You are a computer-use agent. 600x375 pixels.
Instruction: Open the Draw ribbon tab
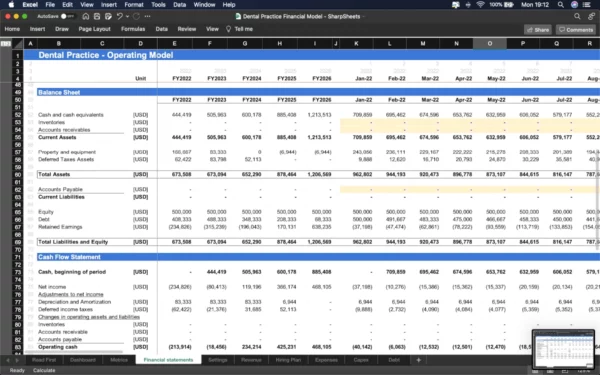[x=62, y=29]
